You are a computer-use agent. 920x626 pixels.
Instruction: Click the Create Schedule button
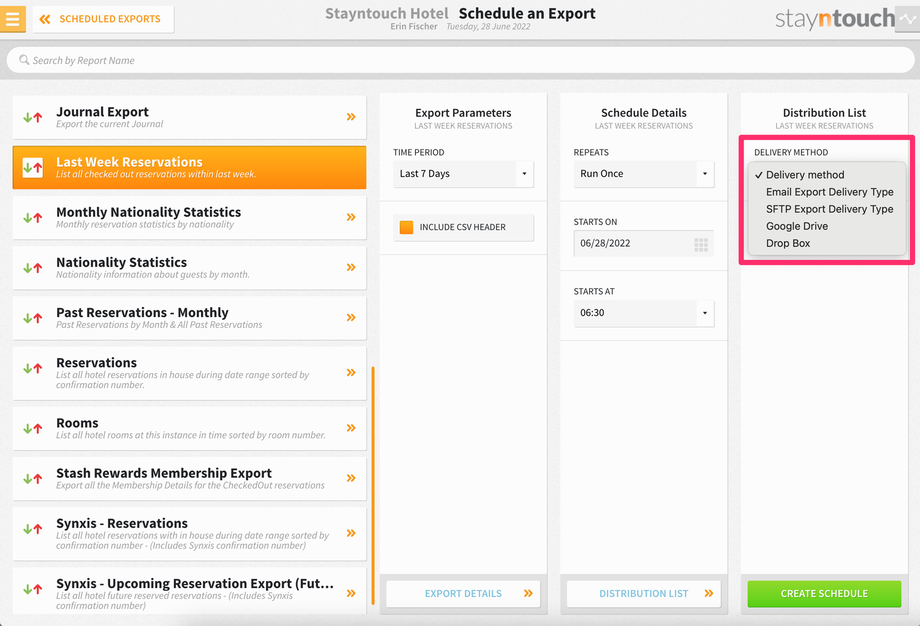click(824, 594)
